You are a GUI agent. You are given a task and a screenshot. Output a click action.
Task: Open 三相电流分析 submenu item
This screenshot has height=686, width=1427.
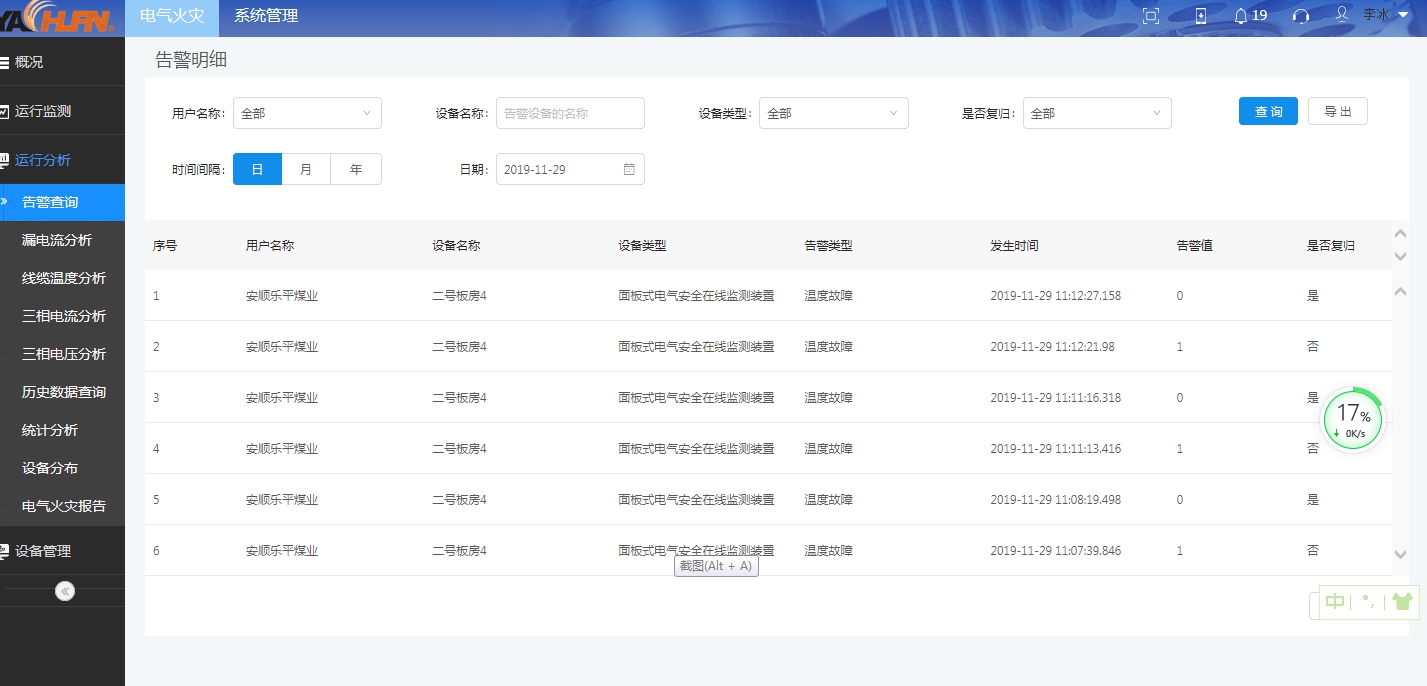click(62, 316)
